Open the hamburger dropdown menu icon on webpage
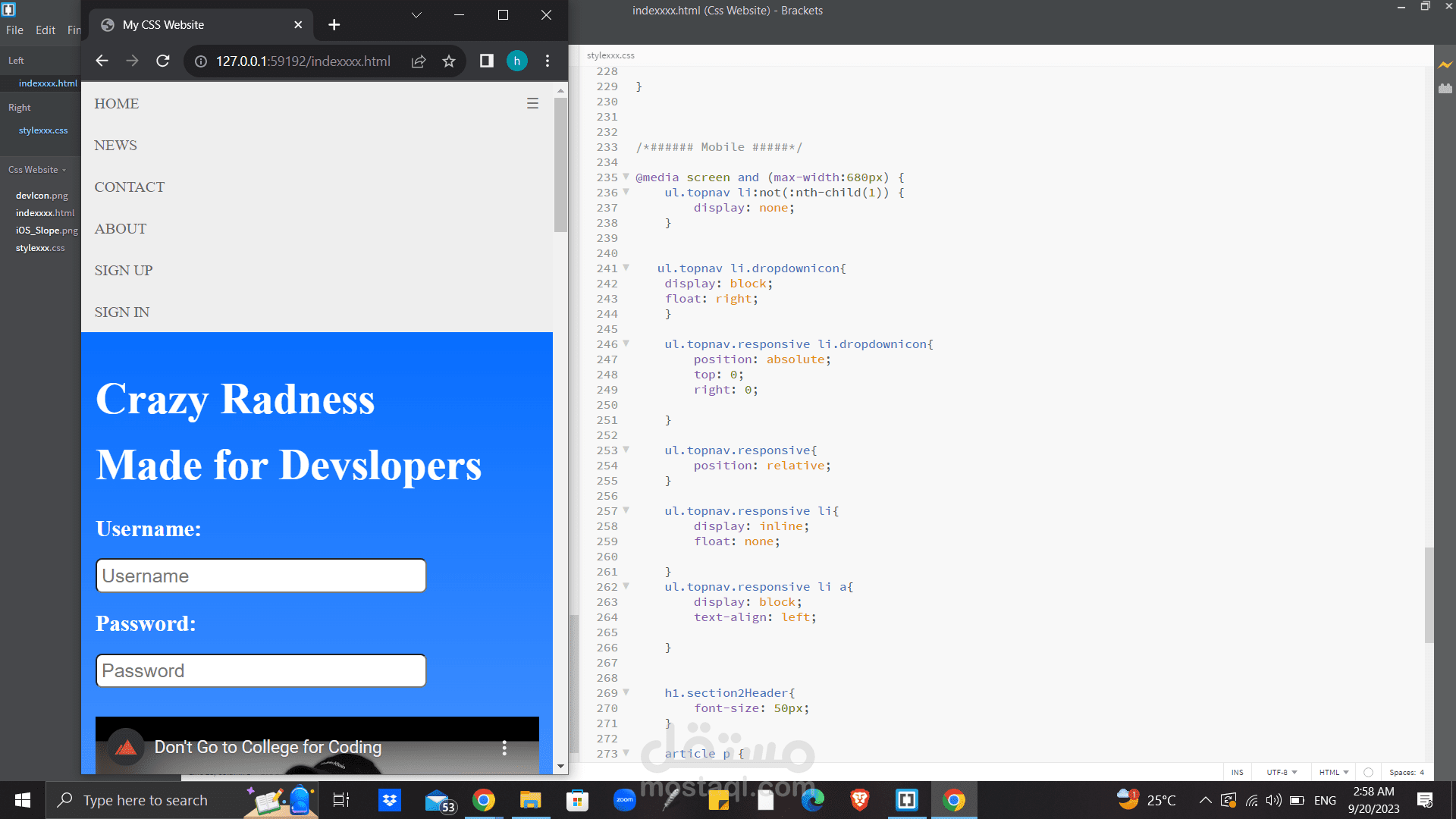This screenshot has width=1456, height=819. (x=532, y=103)
